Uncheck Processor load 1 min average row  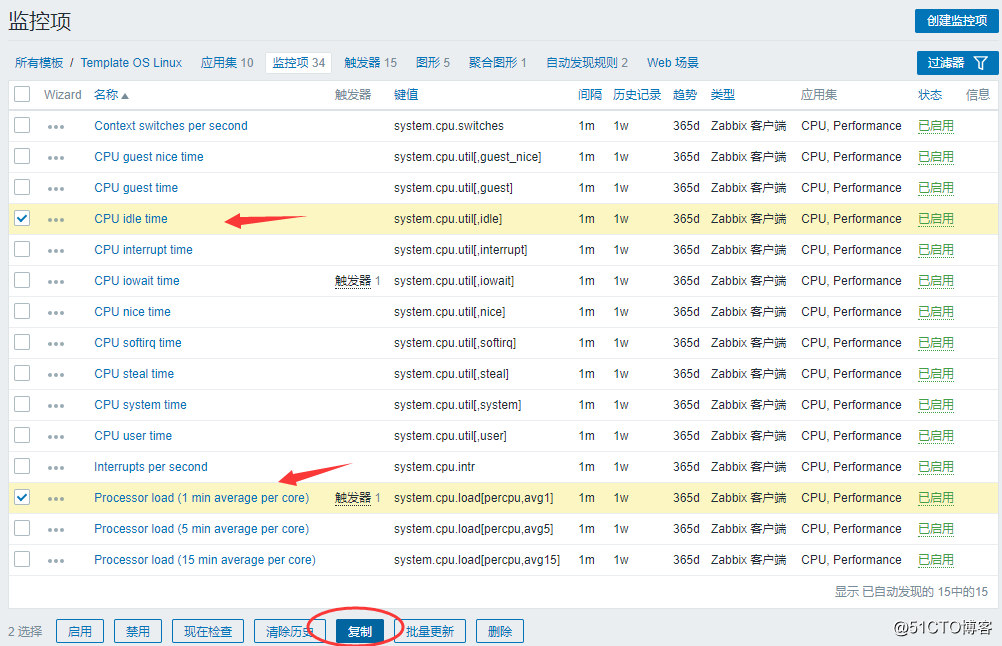[22, 496]
